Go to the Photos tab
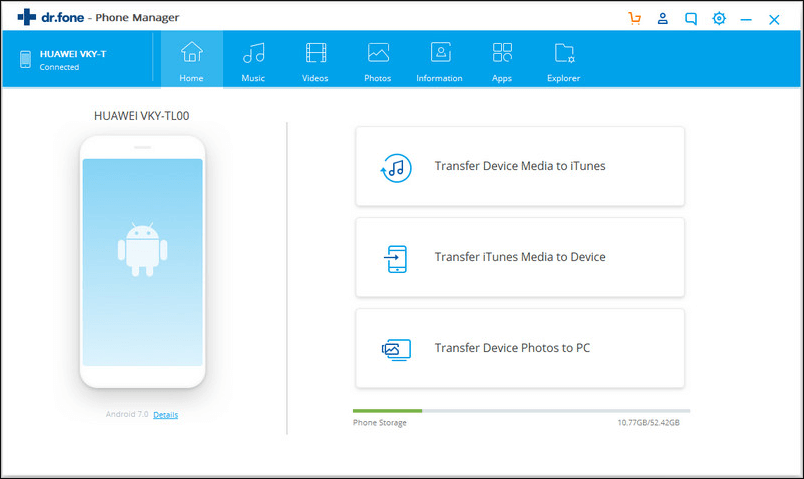The width and height of the screenshot is (804, 479). click(x=378, y=60)
